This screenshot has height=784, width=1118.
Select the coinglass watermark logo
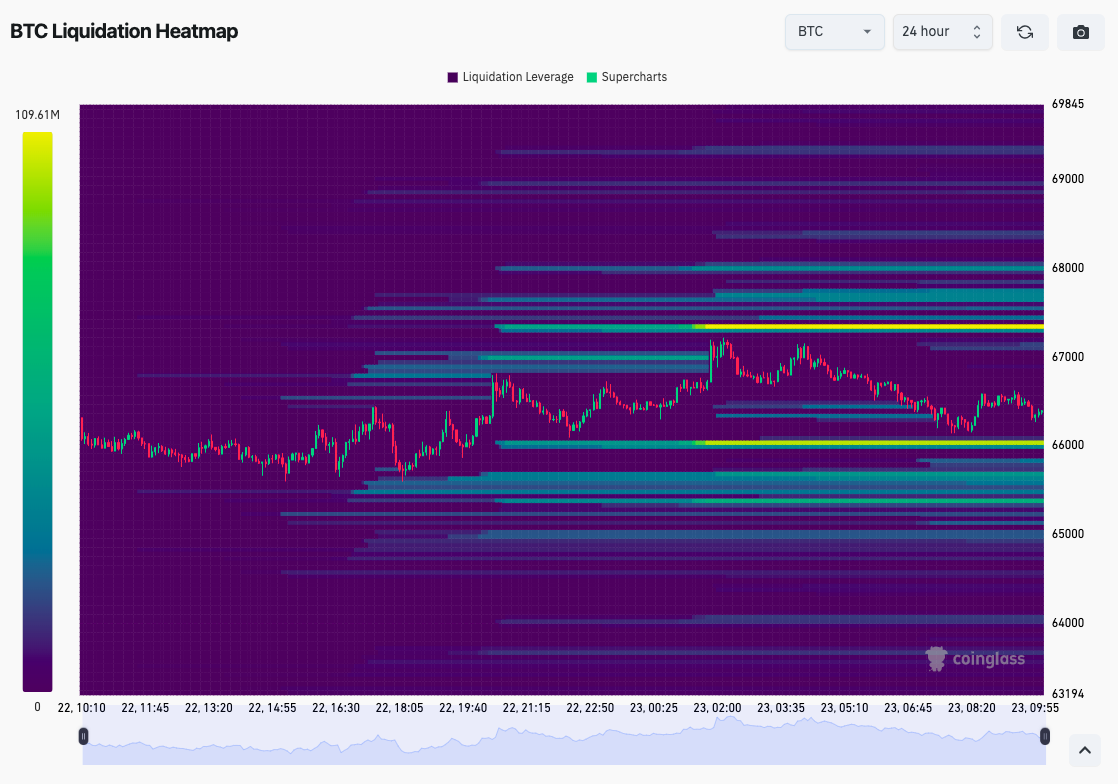point(976,658)
